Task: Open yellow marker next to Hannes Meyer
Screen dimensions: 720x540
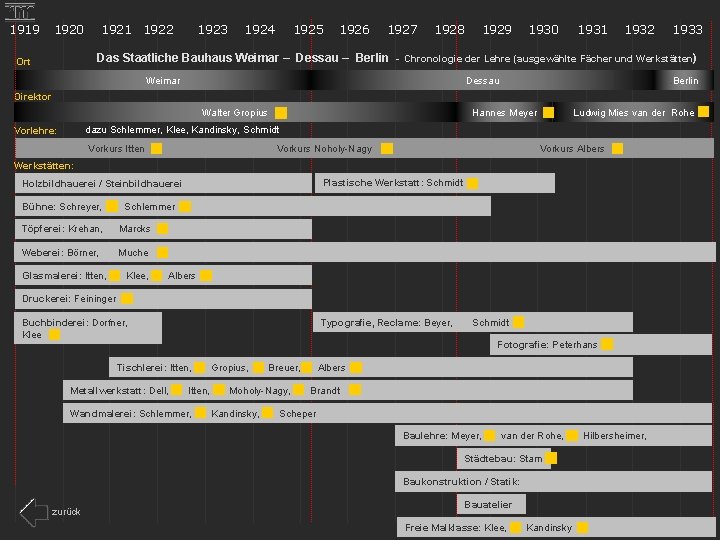Action: (x=548, y=112)
